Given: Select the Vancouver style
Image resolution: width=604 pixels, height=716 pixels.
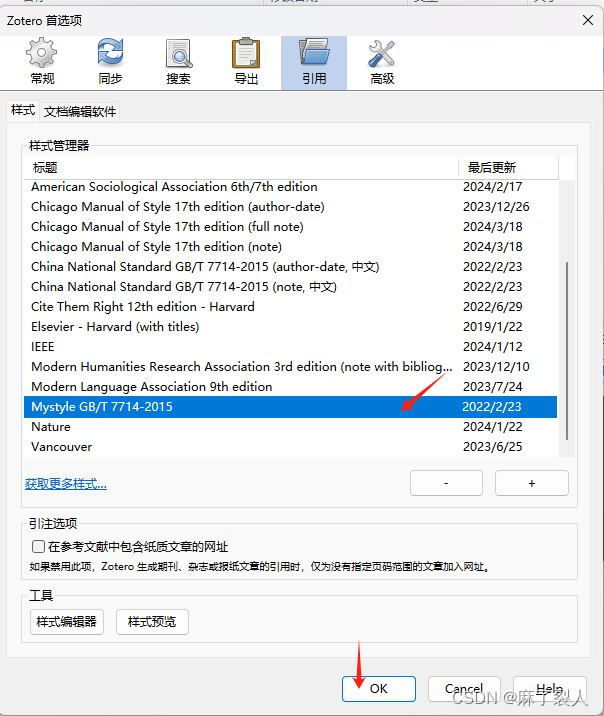Looking at the screenshot, I should tap(290, 447).
